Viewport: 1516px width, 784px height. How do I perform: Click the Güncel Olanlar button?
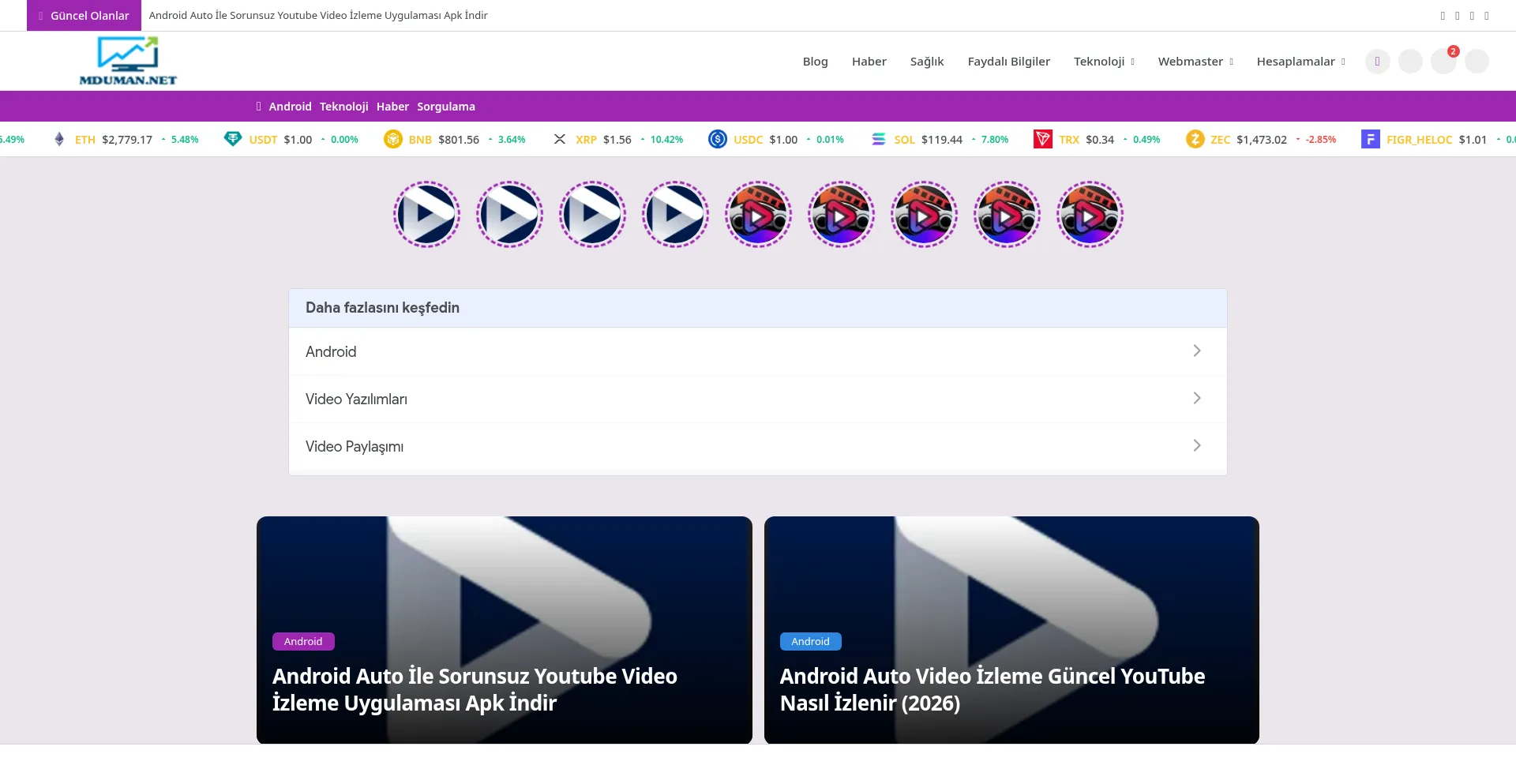click(84, 15)
